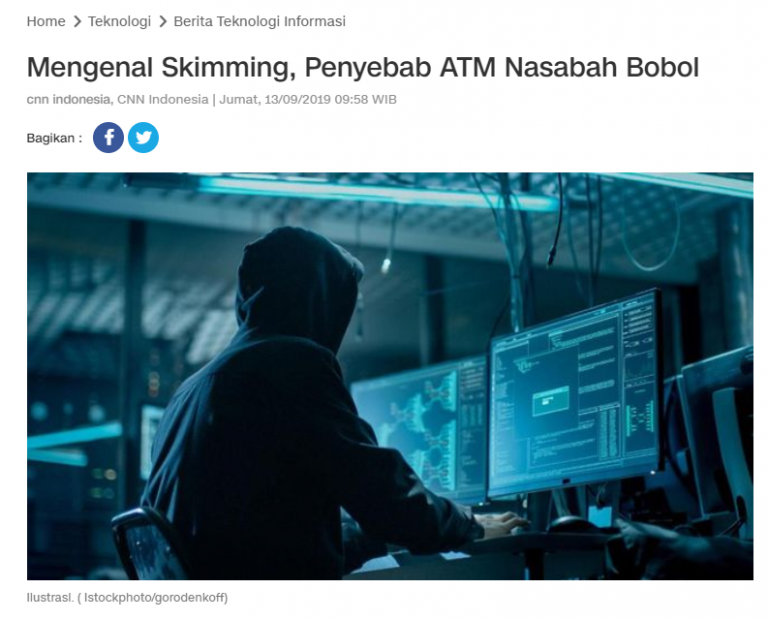Go to the Home breadcrumb
The height and width of the screenshot is (620, 768).
(x=46, y=22)
